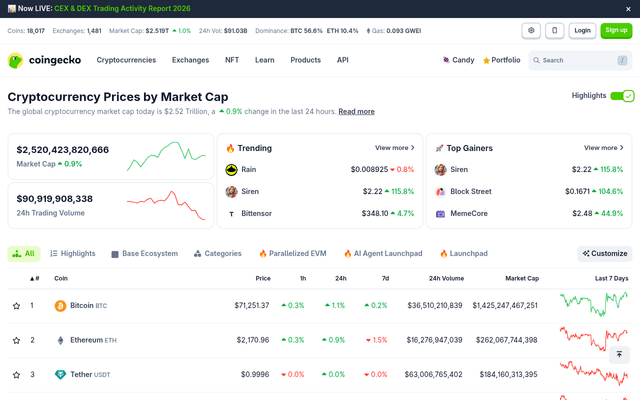
Task: Open the Products nav menu
Action: 305,60
